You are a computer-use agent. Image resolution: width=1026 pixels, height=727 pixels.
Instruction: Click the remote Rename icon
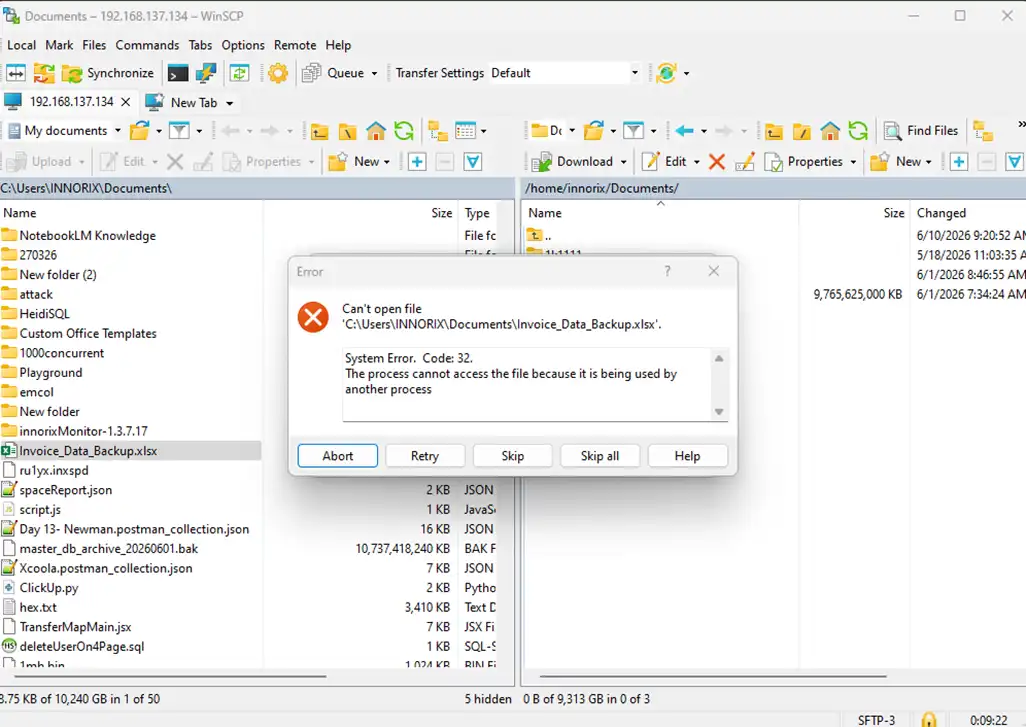point(745,161)
